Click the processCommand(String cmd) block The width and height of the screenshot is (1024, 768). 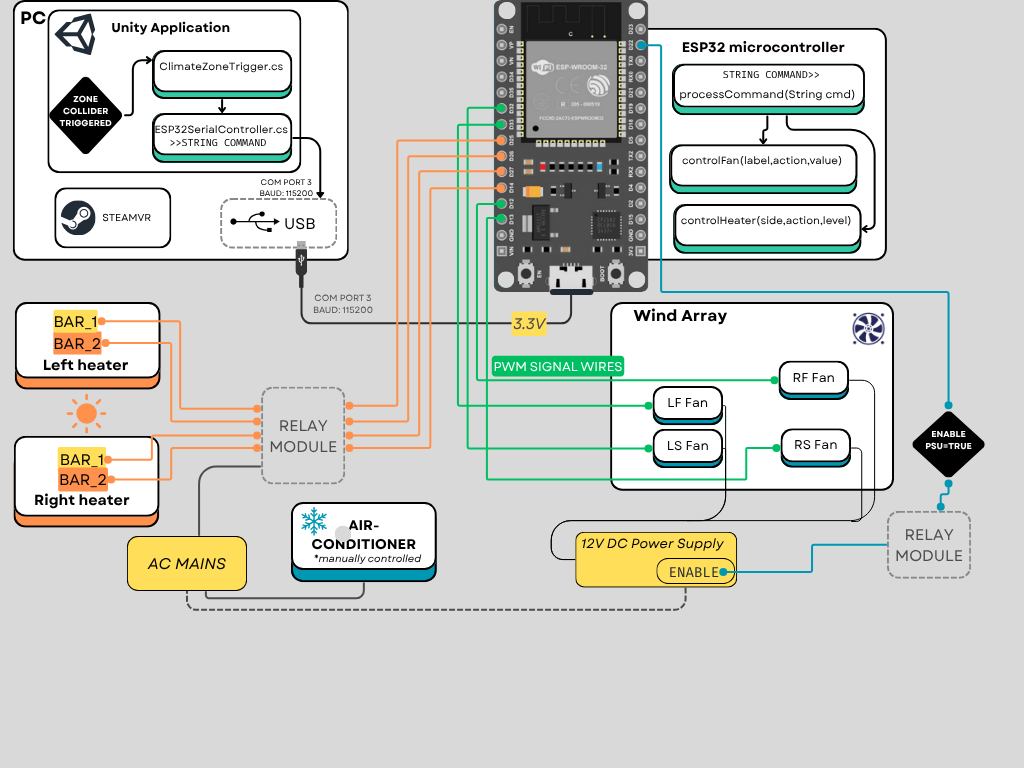click(x=768, y=93)
